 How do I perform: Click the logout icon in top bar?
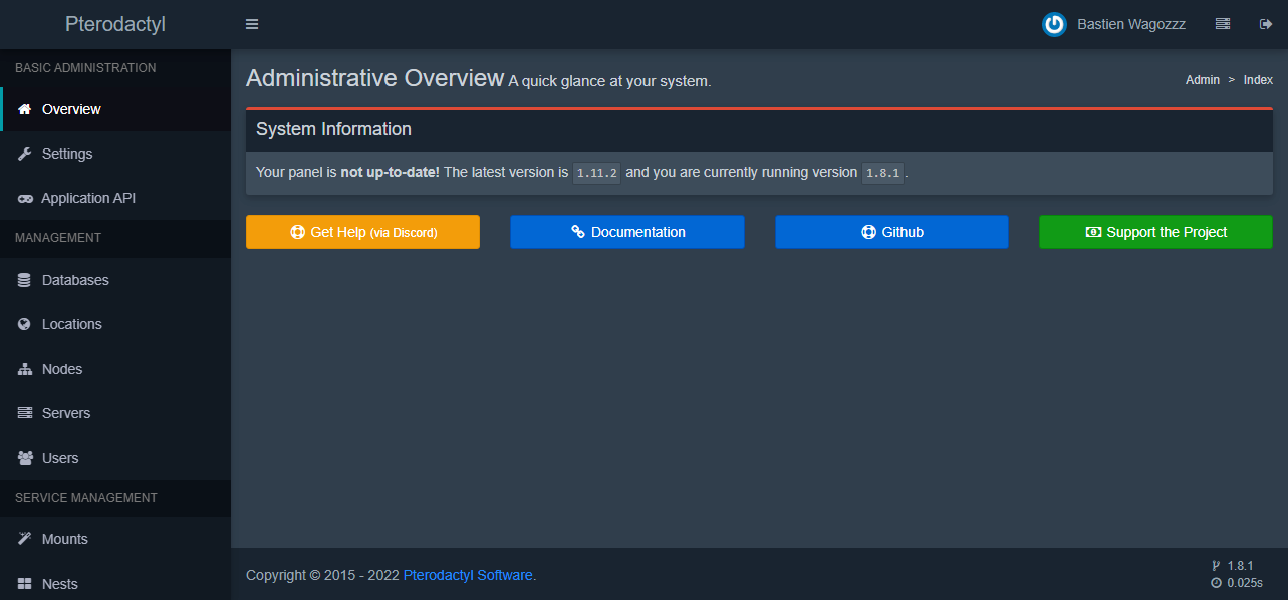(x=1265, y=24)
